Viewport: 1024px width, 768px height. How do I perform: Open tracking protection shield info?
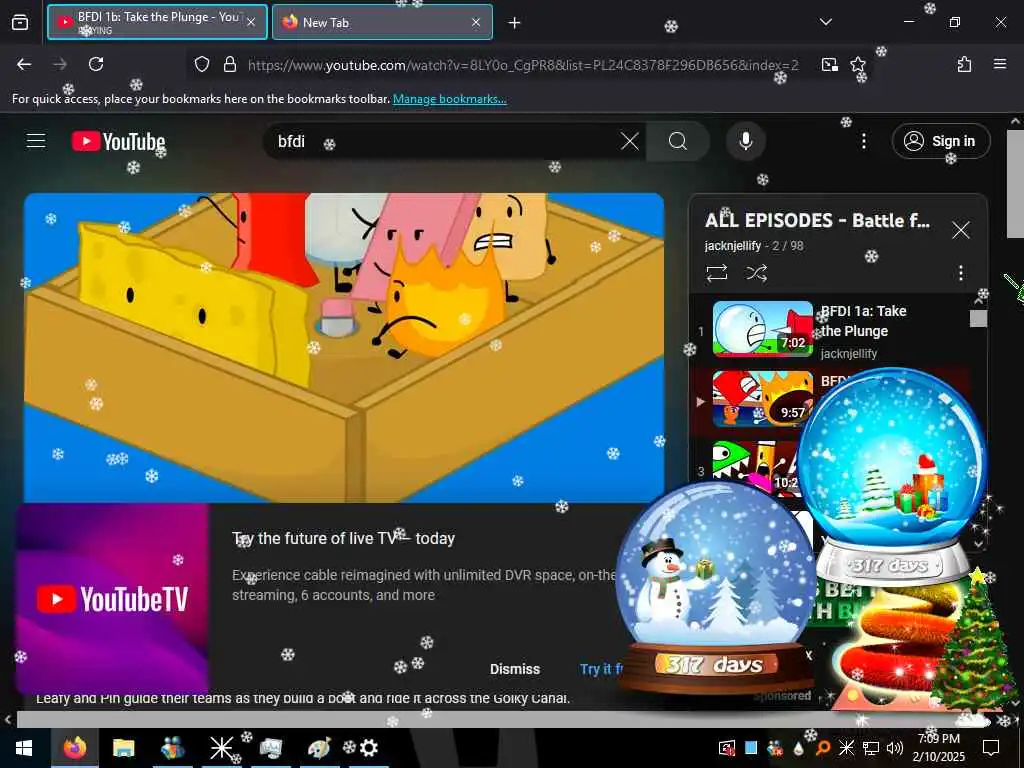(202, 64)
